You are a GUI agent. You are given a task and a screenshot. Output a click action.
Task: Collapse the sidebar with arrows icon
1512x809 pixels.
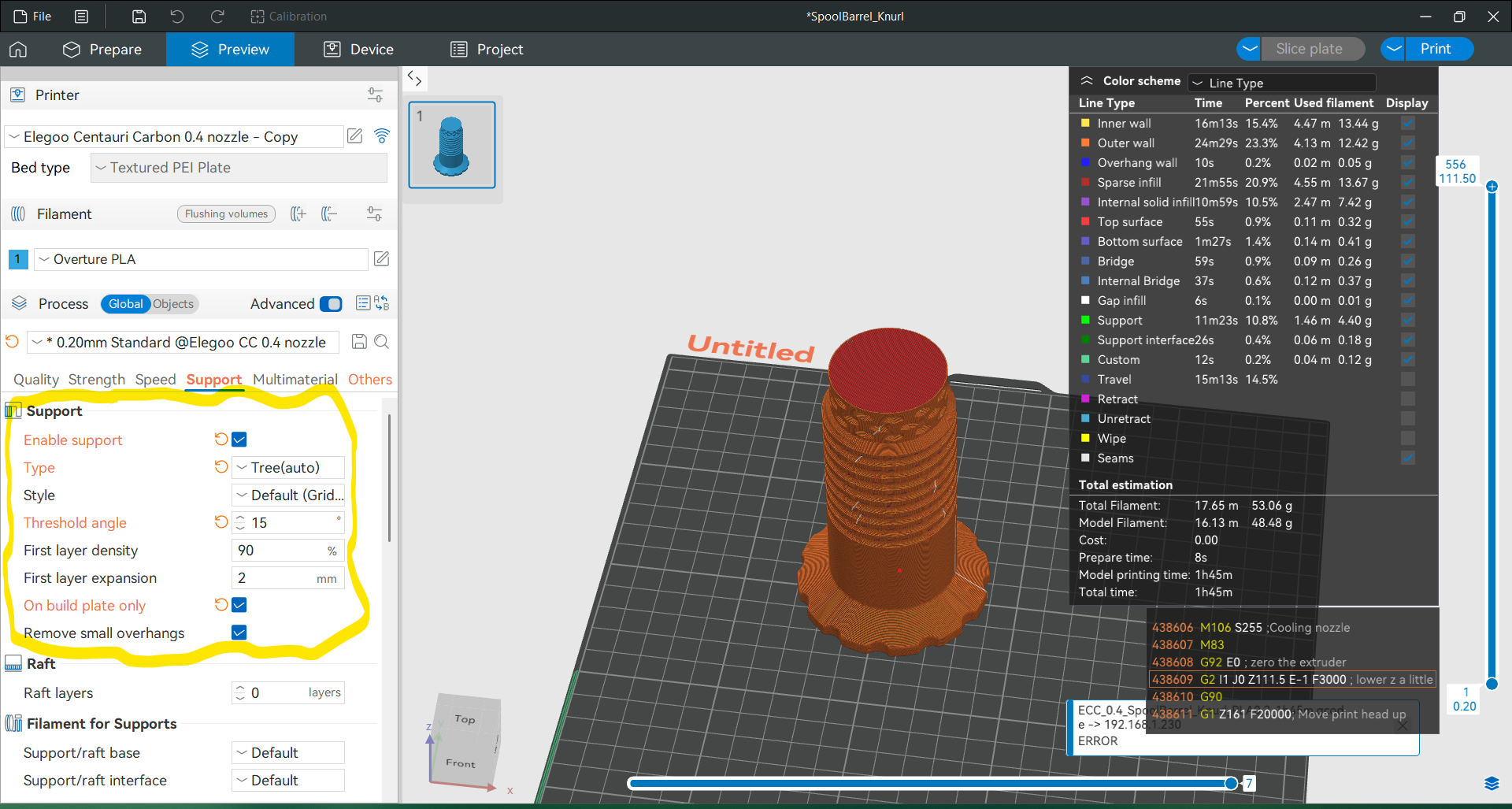414,78
